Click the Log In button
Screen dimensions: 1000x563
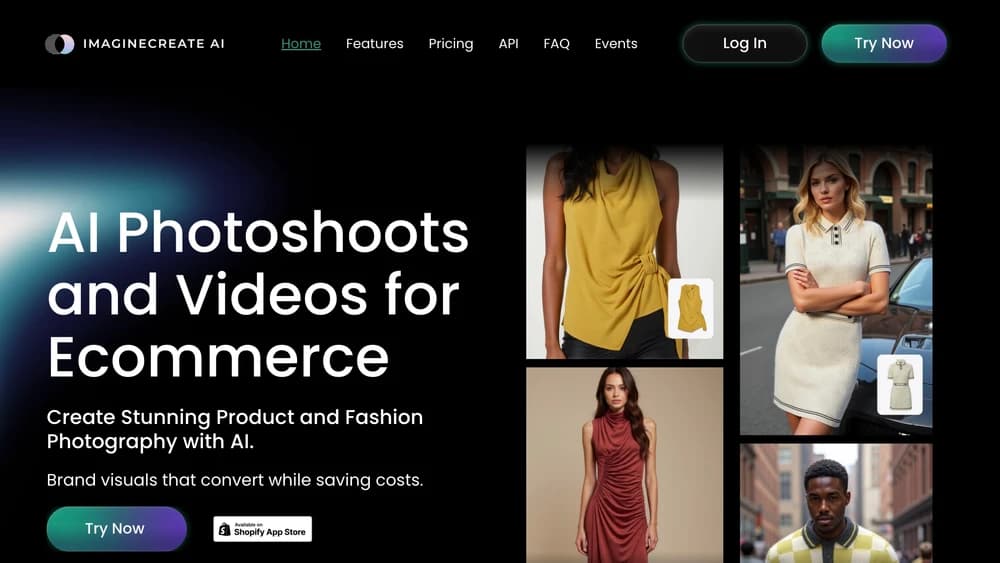coord(744,43)
